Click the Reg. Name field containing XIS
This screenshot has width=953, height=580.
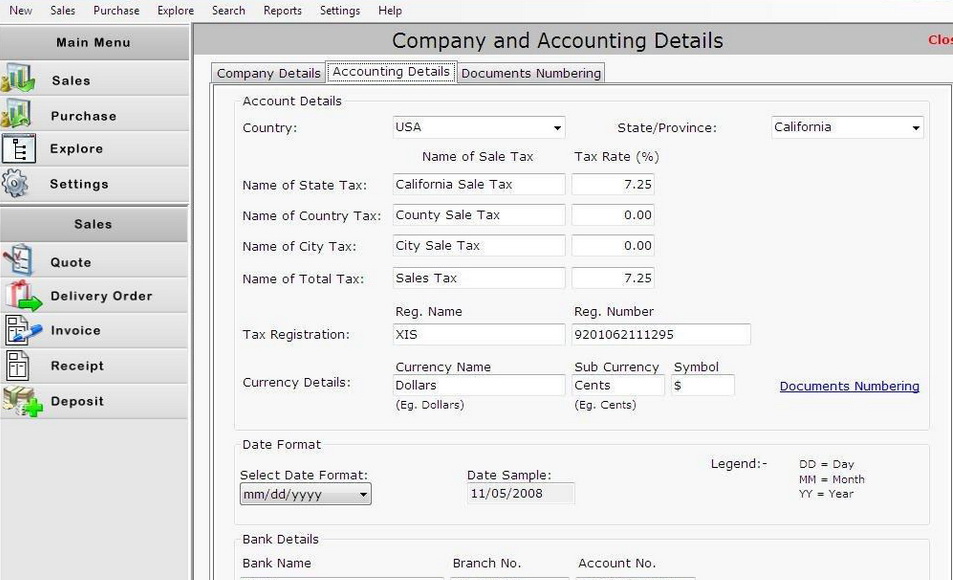(479, 334)
